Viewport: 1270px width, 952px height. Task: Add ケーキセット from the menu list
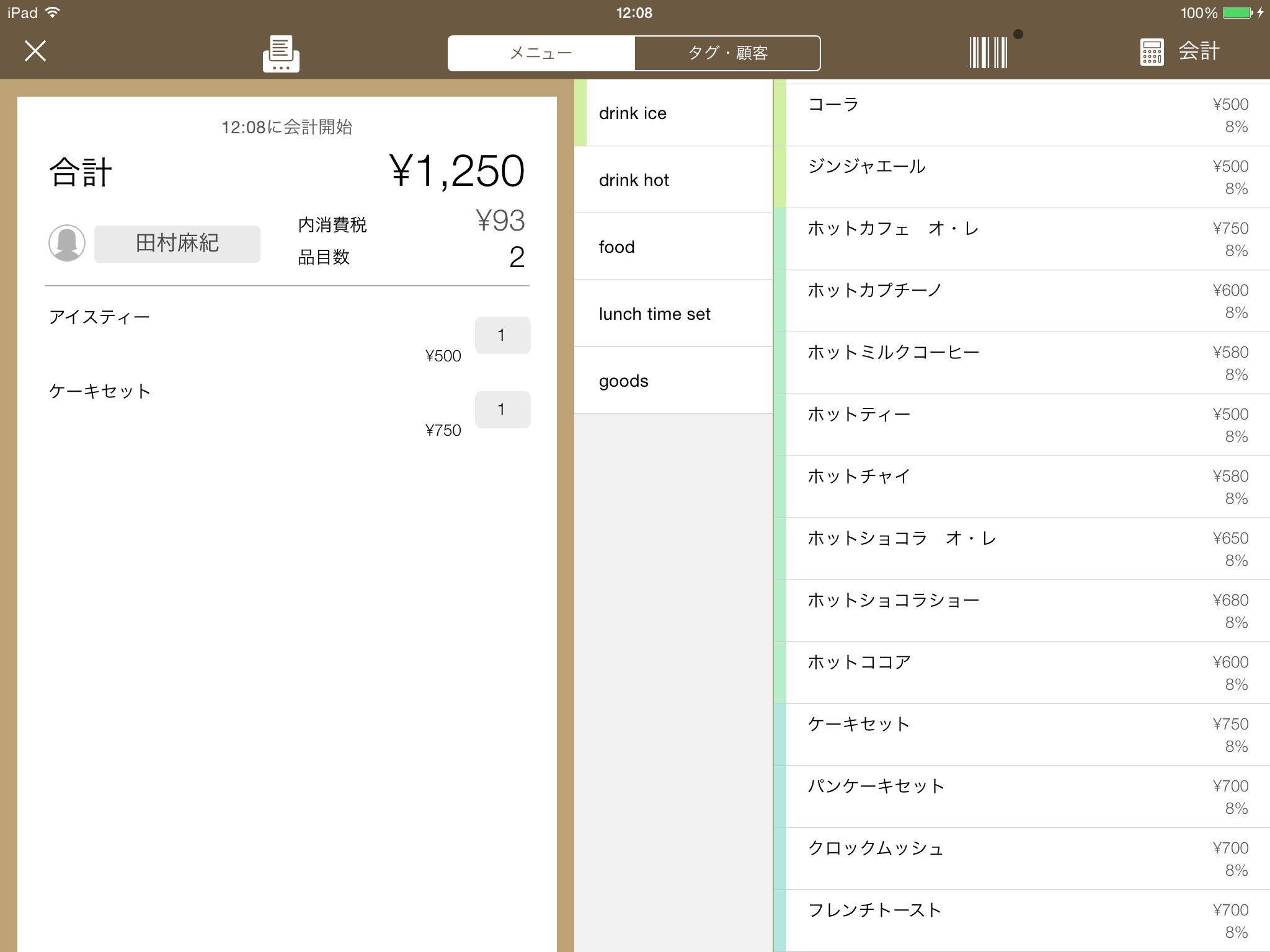click(x=1022, y=735)
